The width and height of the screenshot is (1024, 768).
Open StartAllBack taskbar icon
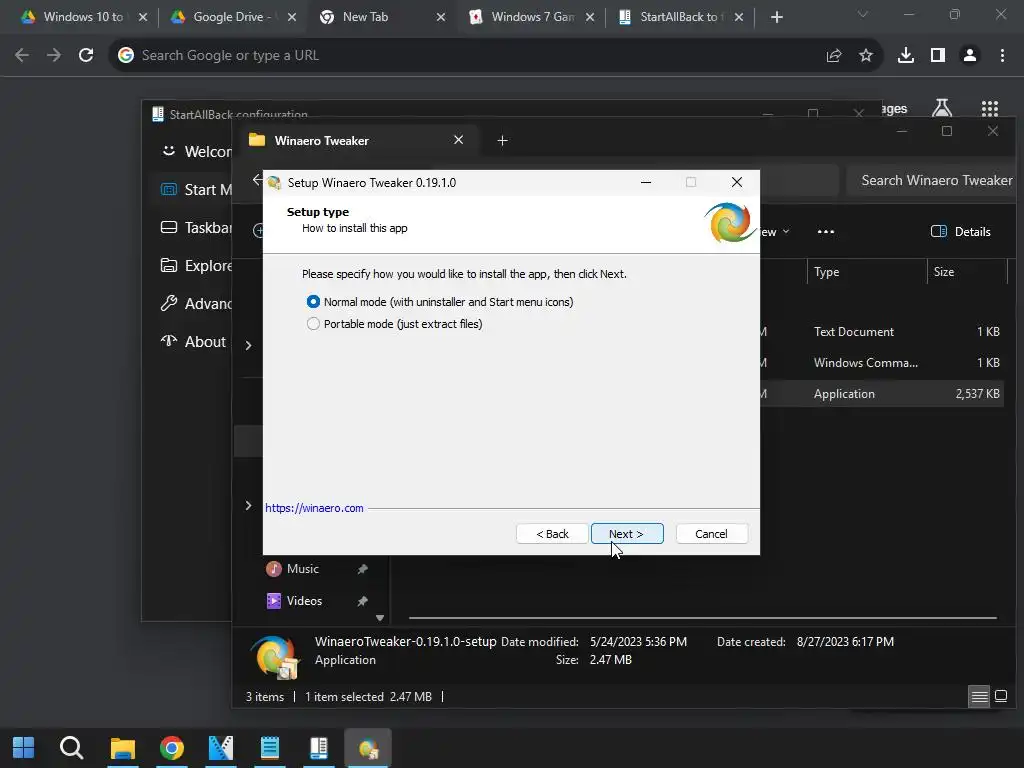point(319,748)
